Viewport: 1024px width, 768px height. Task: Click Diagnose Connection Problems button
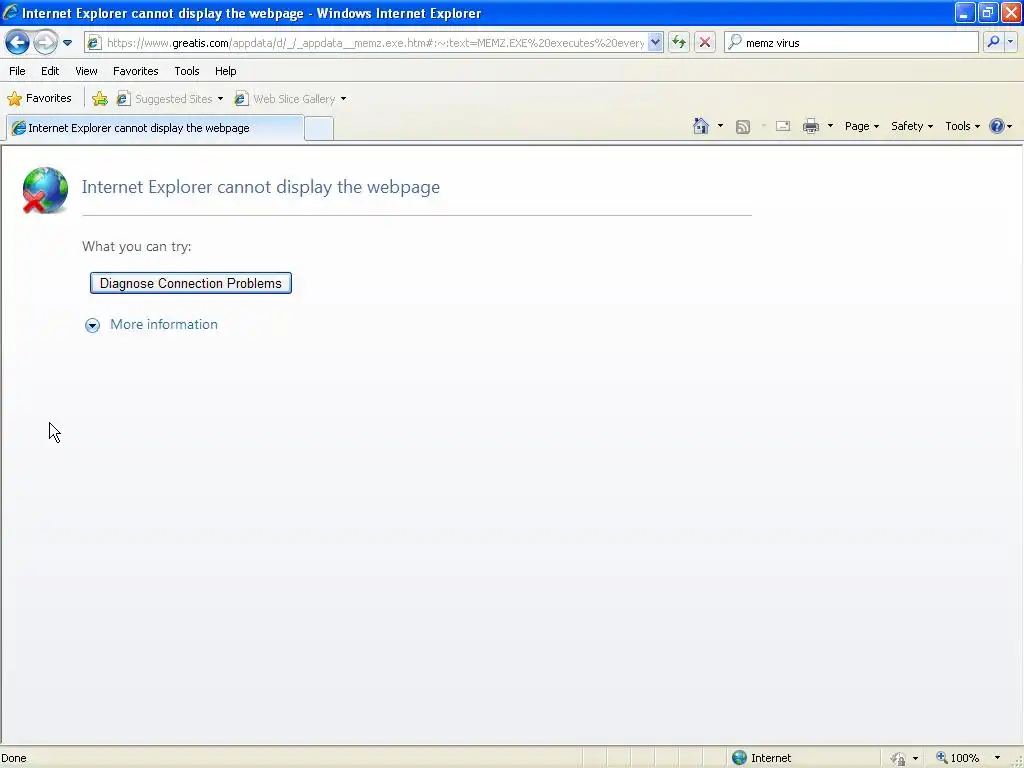point(191,283)
